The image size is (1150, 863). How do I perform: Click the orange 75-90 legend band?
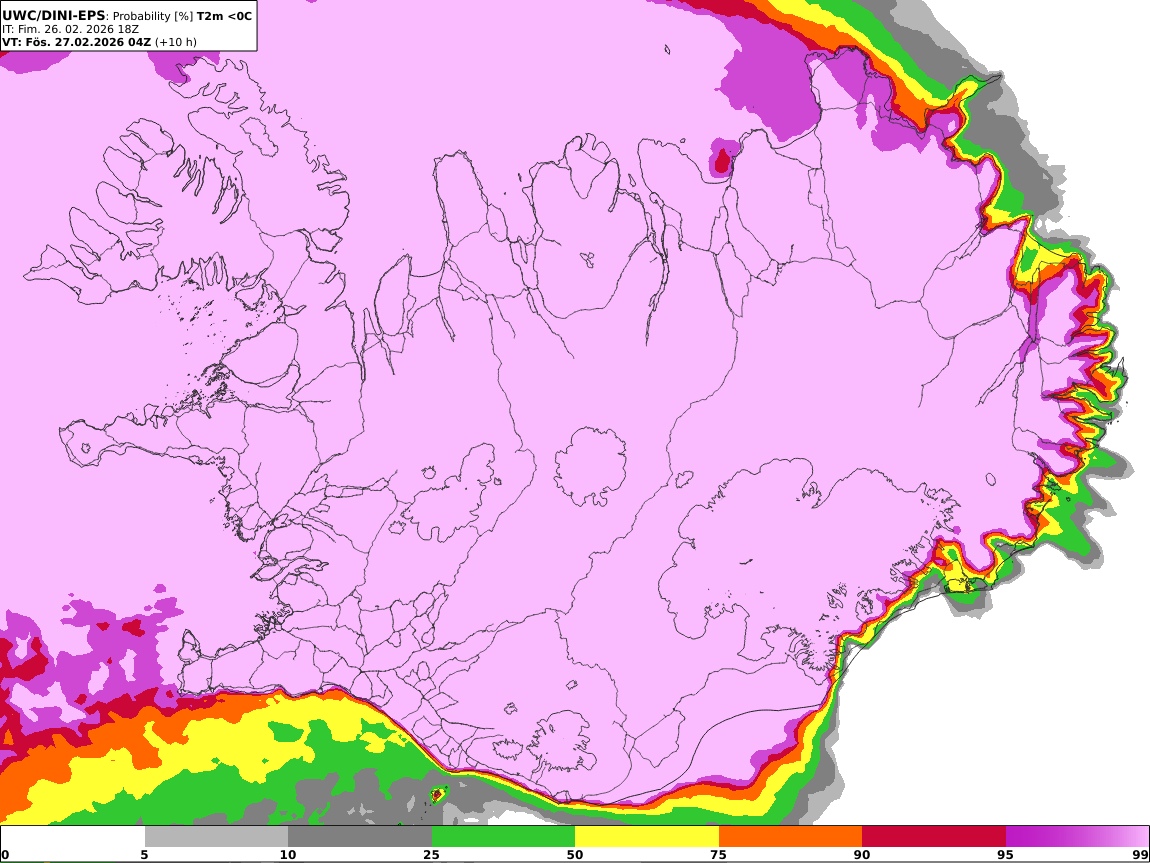[x=790, y=836]
